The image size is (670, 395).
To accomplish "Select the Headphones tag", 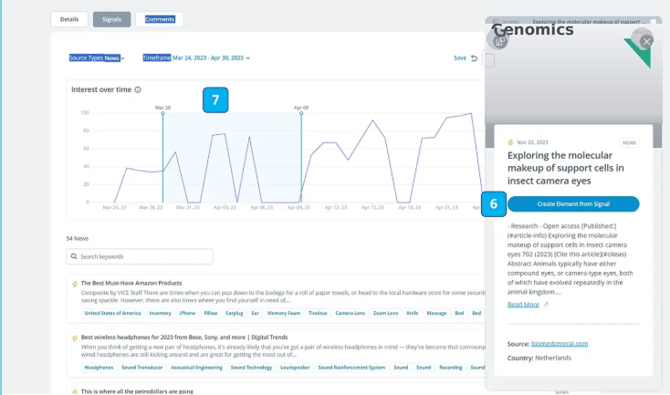I will coord(99,367).
